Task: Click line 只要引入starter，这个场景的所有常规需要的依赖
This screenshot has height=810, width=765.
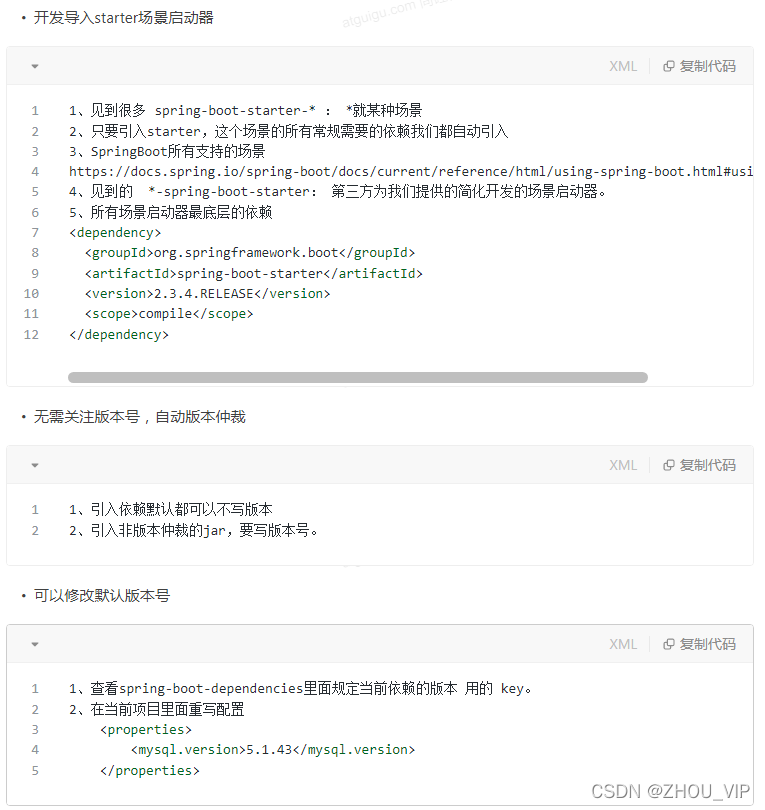Action: [289, 131]
